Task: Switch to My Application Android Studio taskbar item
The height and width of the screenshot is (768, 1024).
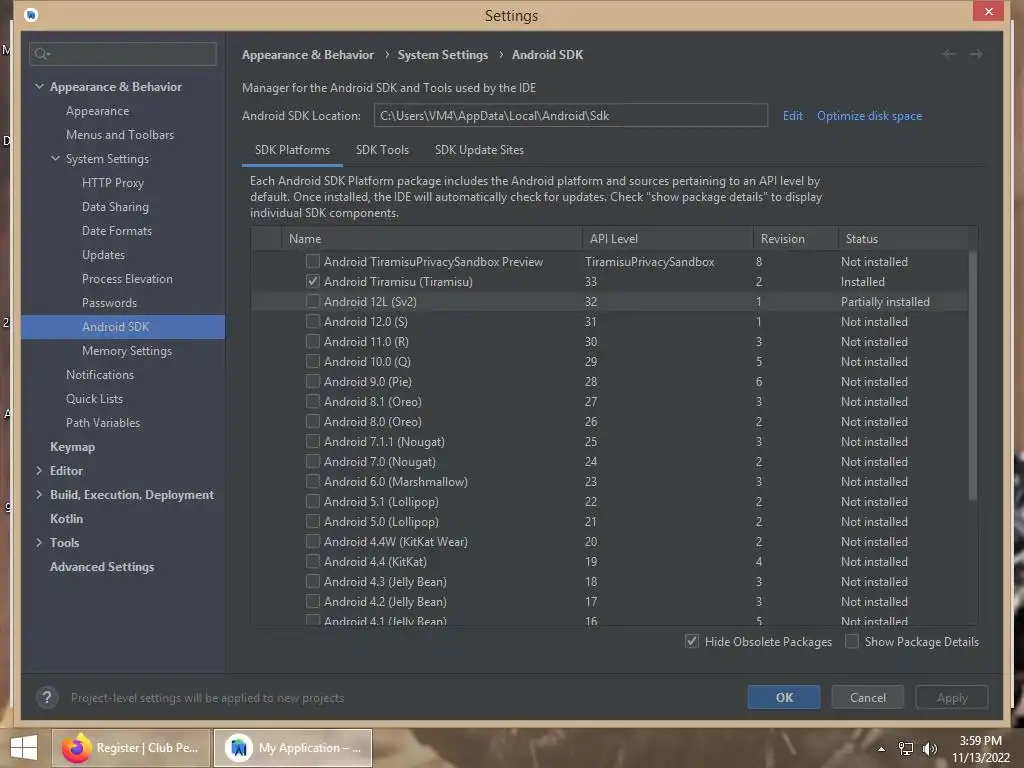Action: (x=293, y=748)
